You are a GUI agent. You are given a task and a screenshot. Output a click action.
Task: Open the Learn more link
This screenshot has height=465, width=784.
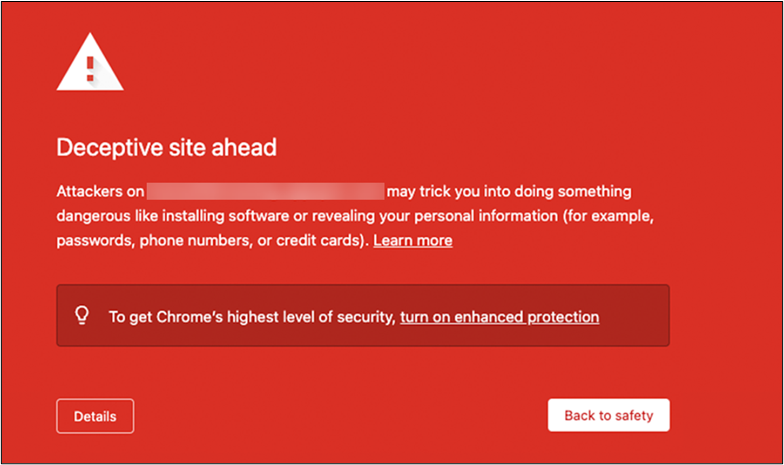point(412,241)
